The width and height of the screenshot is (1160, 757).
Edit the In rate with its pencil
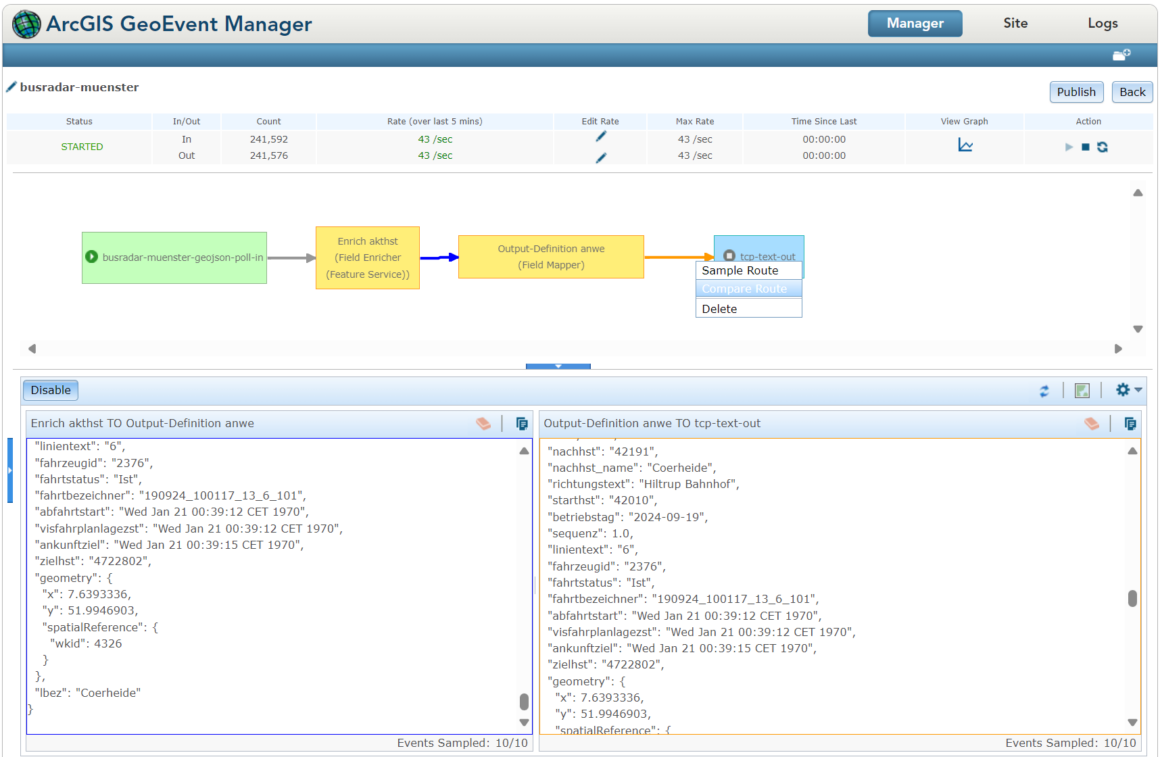click(601, 136)
